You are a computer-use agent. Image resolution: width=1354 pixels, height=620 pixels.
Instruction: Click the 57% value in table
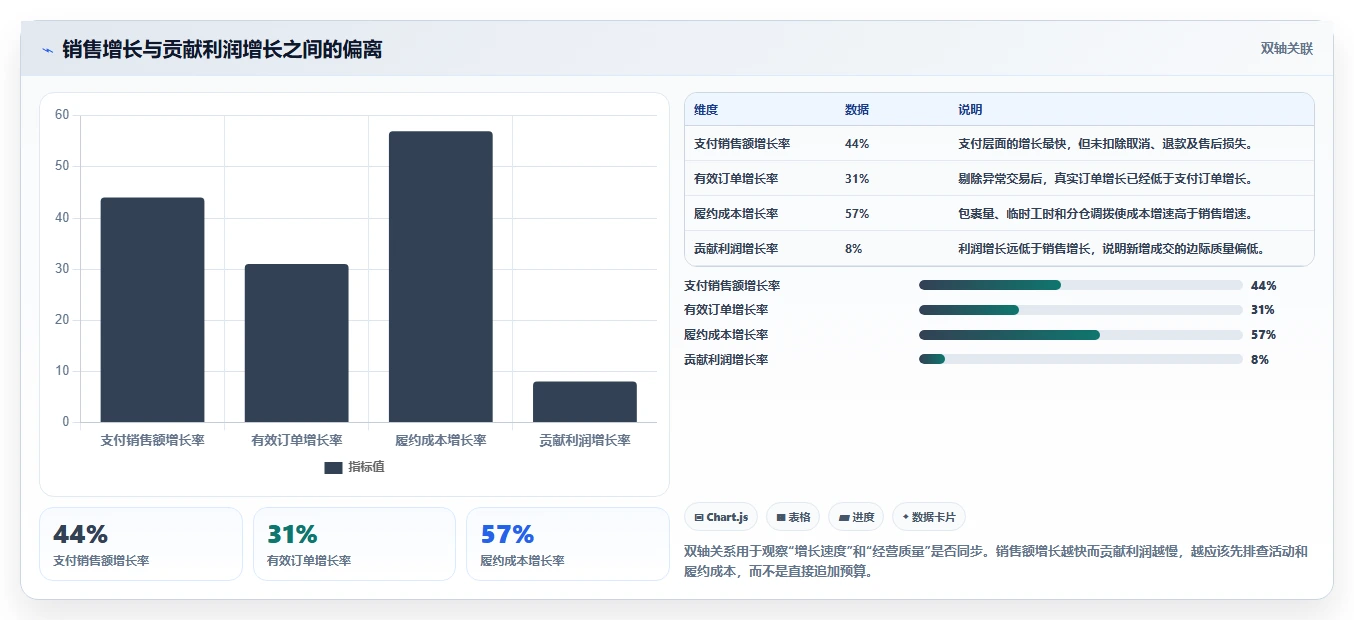[857, 214]
